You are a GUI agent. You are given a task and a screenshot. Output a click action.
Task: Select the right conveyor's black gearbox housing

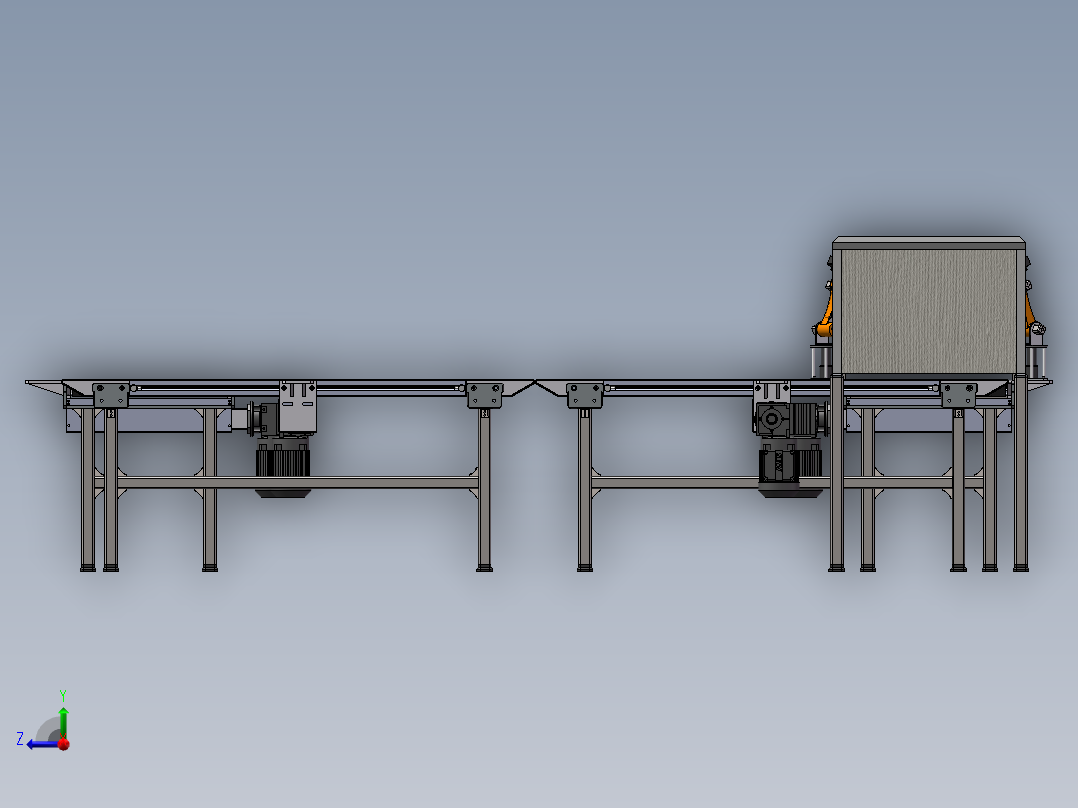(x=772, y=419)
